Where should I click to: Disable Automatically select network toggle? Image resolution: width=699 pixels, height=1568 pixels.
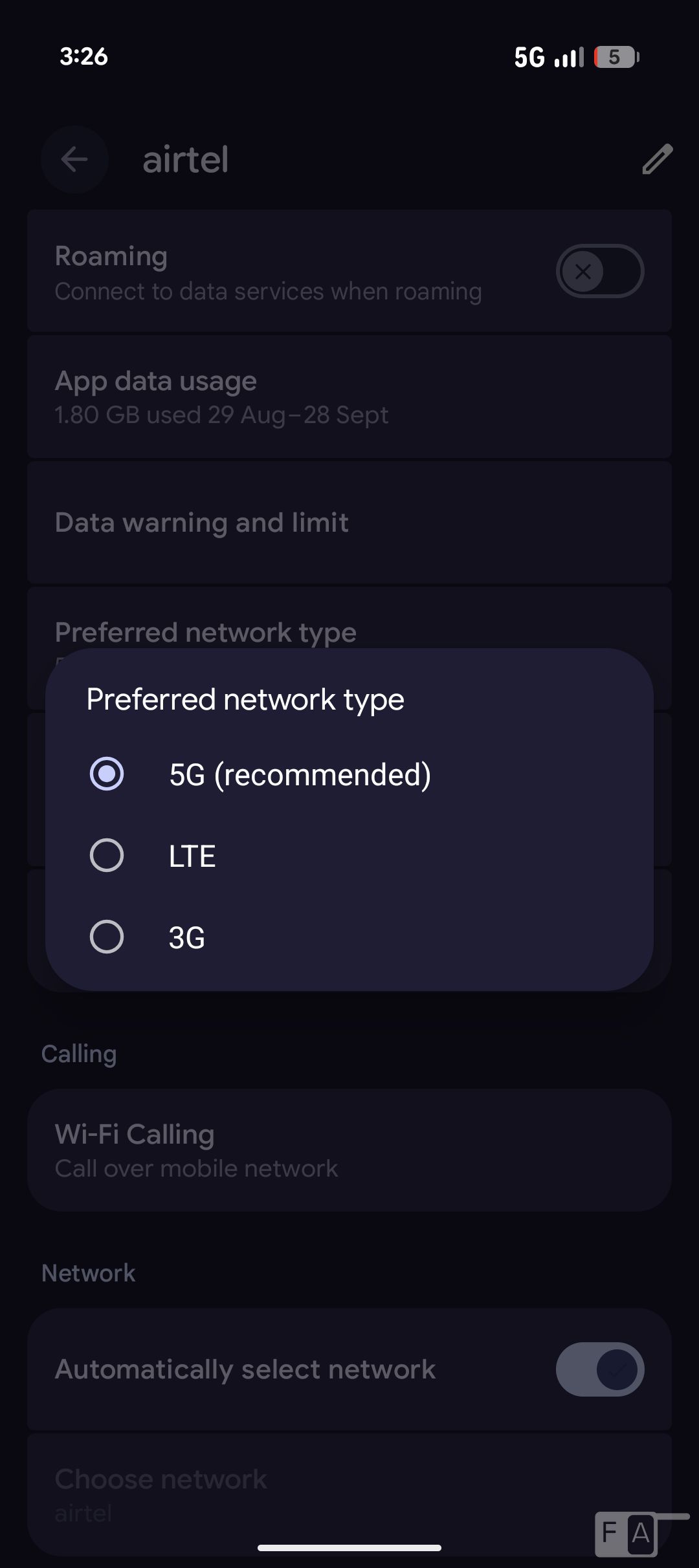coord(599,1369)
